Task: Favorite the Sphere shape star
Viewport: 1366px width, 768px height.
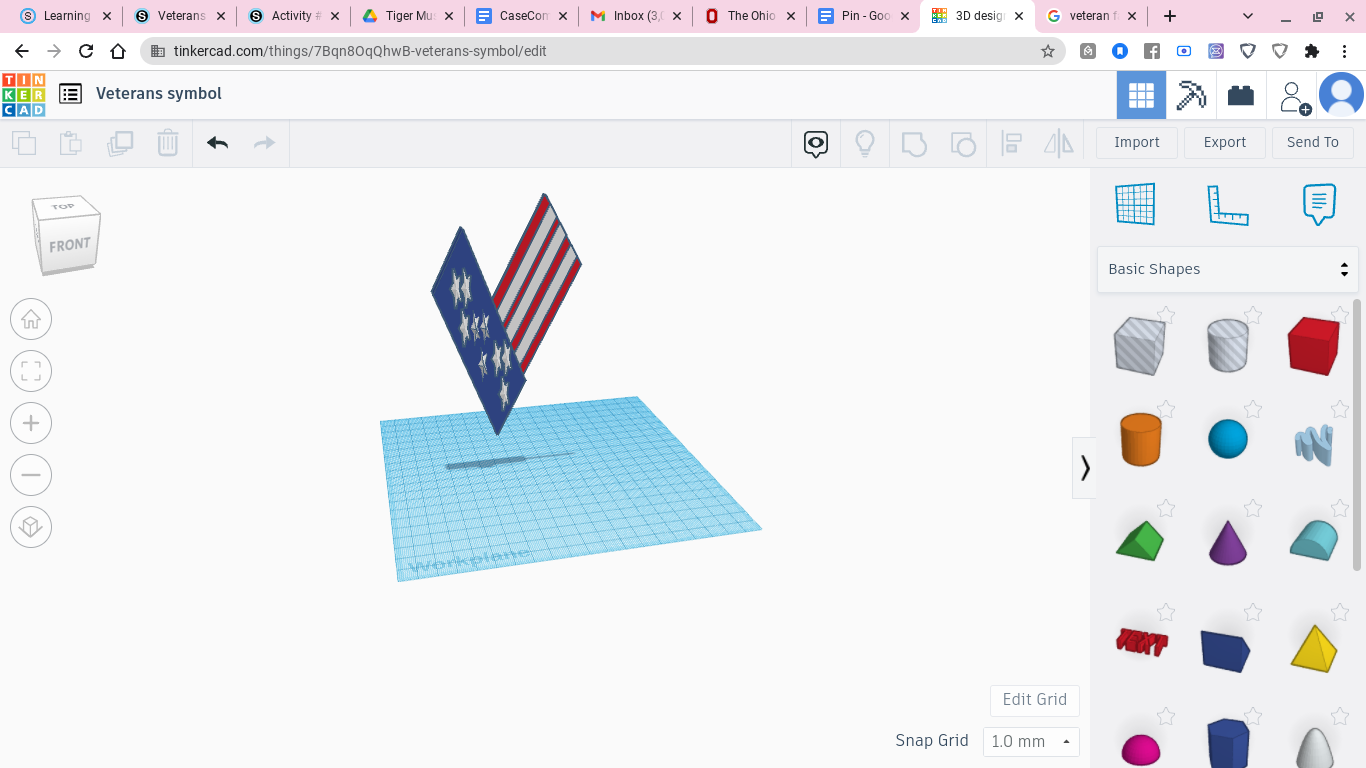Action: click(x=1253, y=409)
